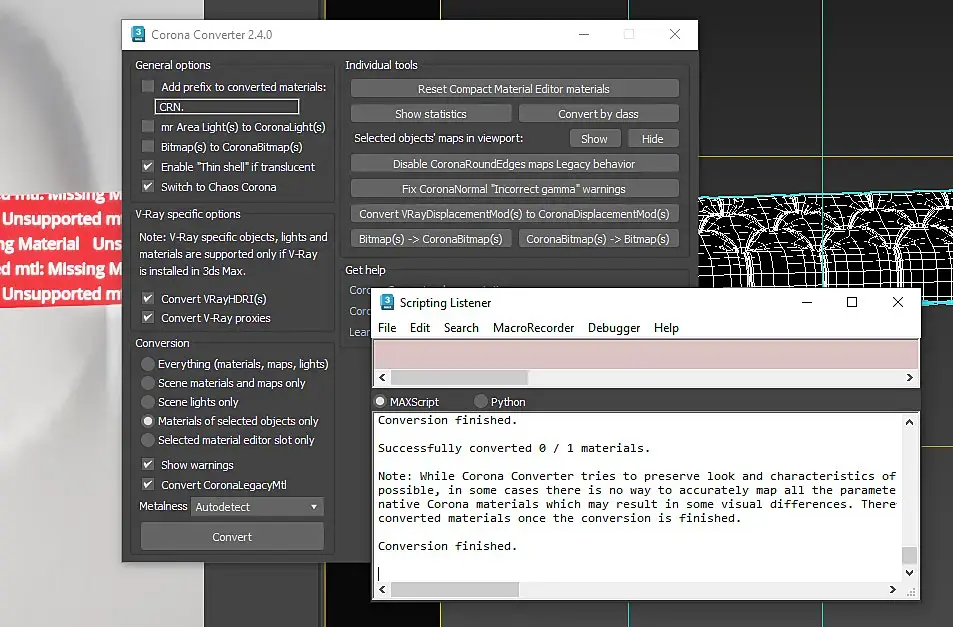Maximize the Scripting Listener window
953x627 pixels.
[852, 302]
